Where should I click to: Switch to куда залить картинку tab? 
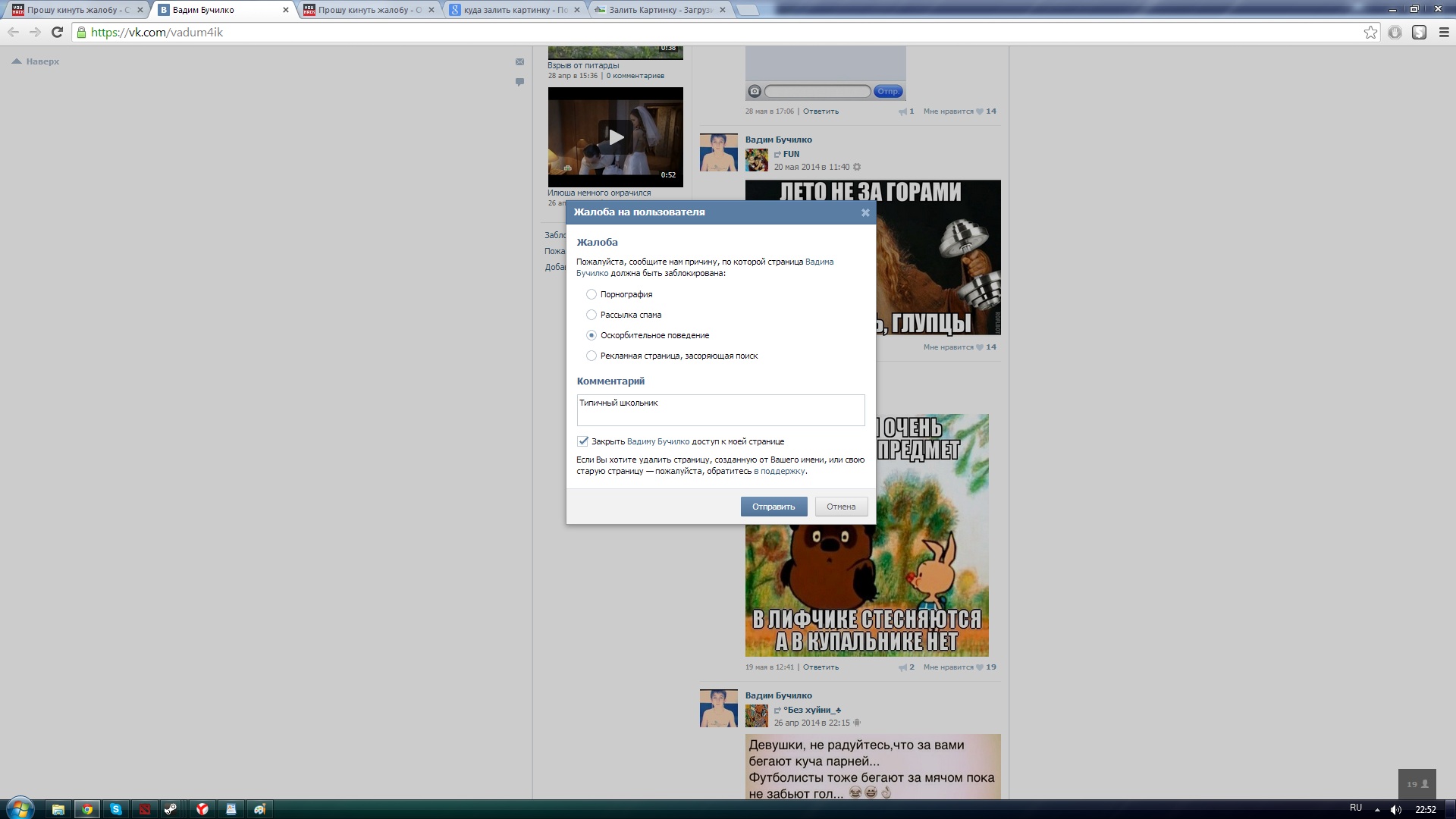tap(514, 10)
